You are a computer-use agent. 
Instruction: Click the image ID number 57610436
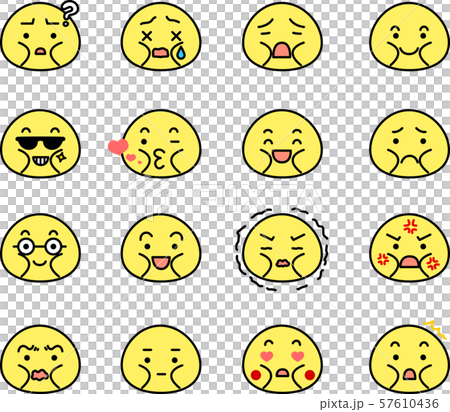(409, 404)
